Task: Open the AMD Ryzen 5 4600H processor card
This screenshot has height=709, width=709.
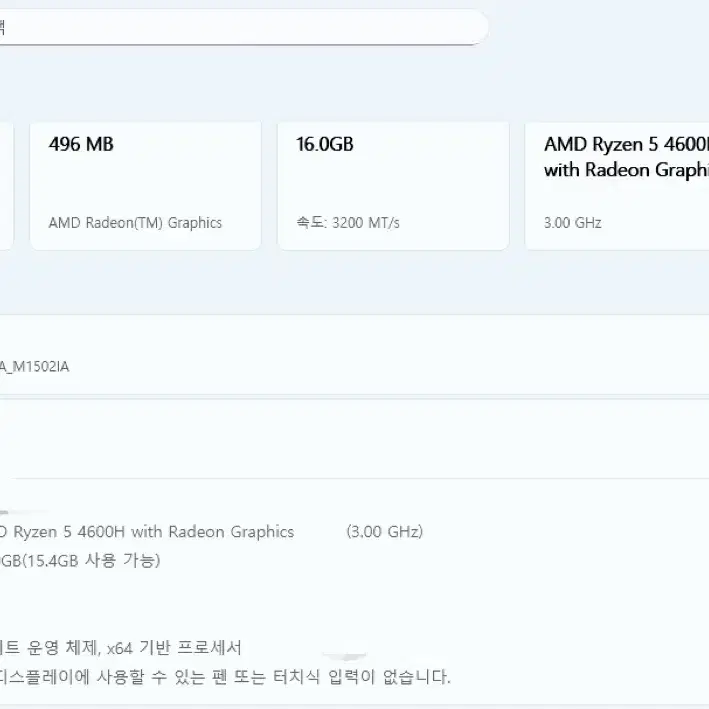Action: tap(617, 185)
